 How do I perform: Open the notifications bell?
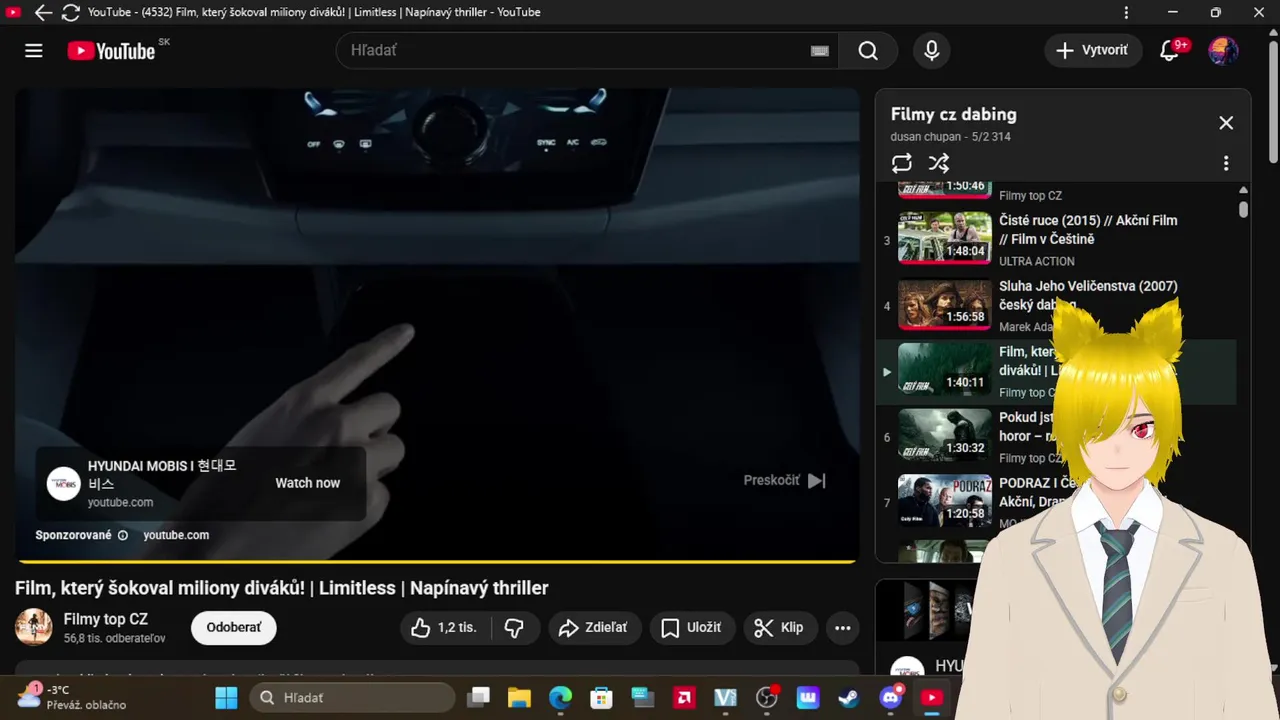[1170, 50]
